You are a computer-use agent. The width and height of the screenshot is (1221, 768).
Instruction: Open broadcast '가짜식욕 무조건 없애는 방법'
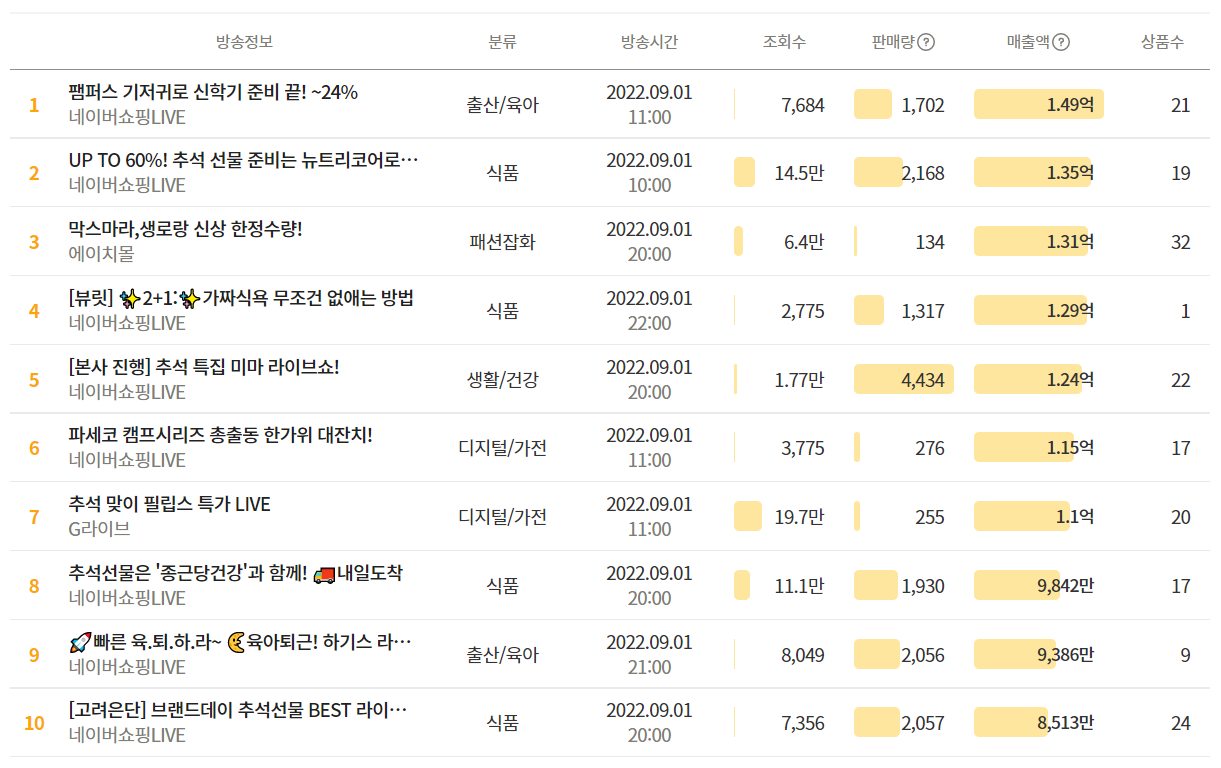pos(241,298)
